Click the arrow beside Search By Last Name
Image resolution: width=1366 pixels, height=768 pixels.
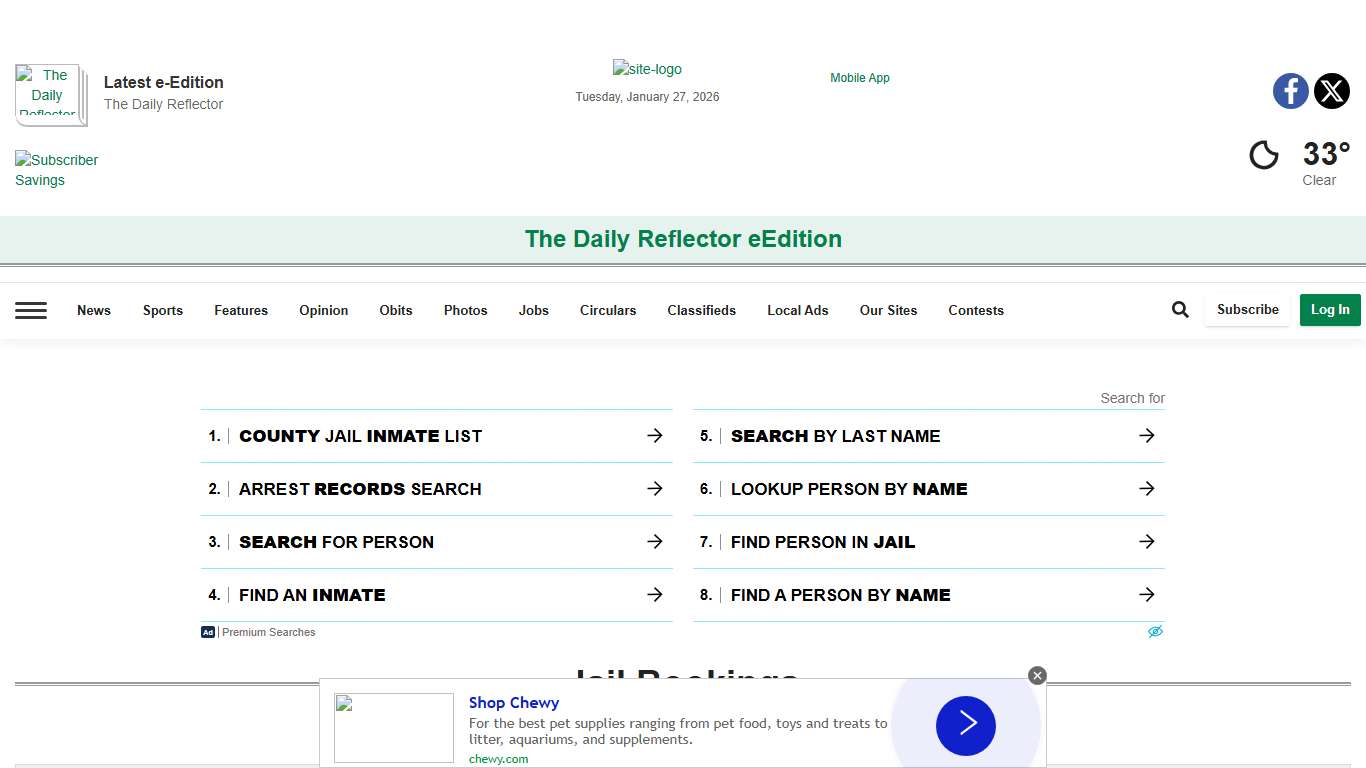click(x=1147, y=435)
